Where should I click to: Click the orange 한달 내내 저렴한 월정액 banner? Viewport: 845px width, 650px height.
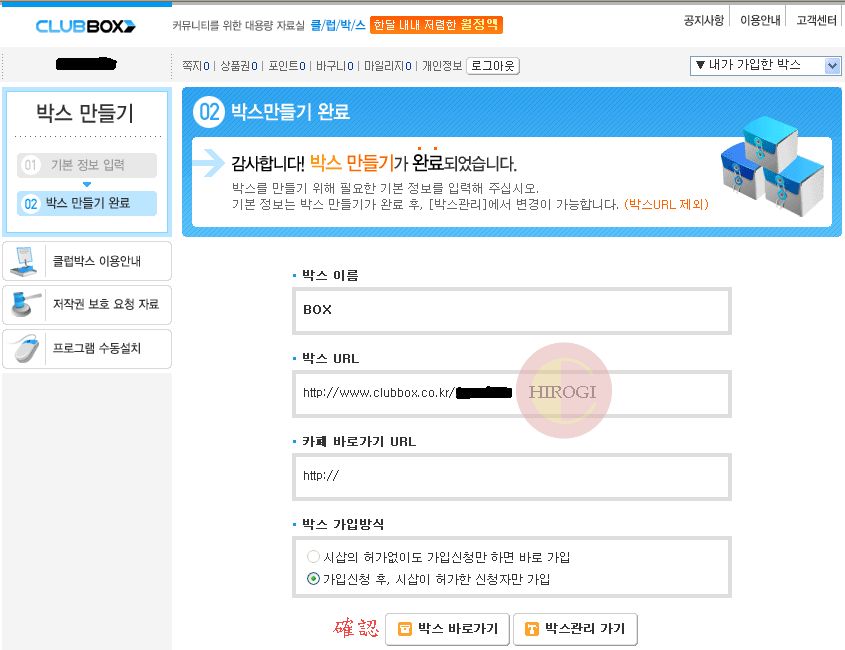coord(436,25)
